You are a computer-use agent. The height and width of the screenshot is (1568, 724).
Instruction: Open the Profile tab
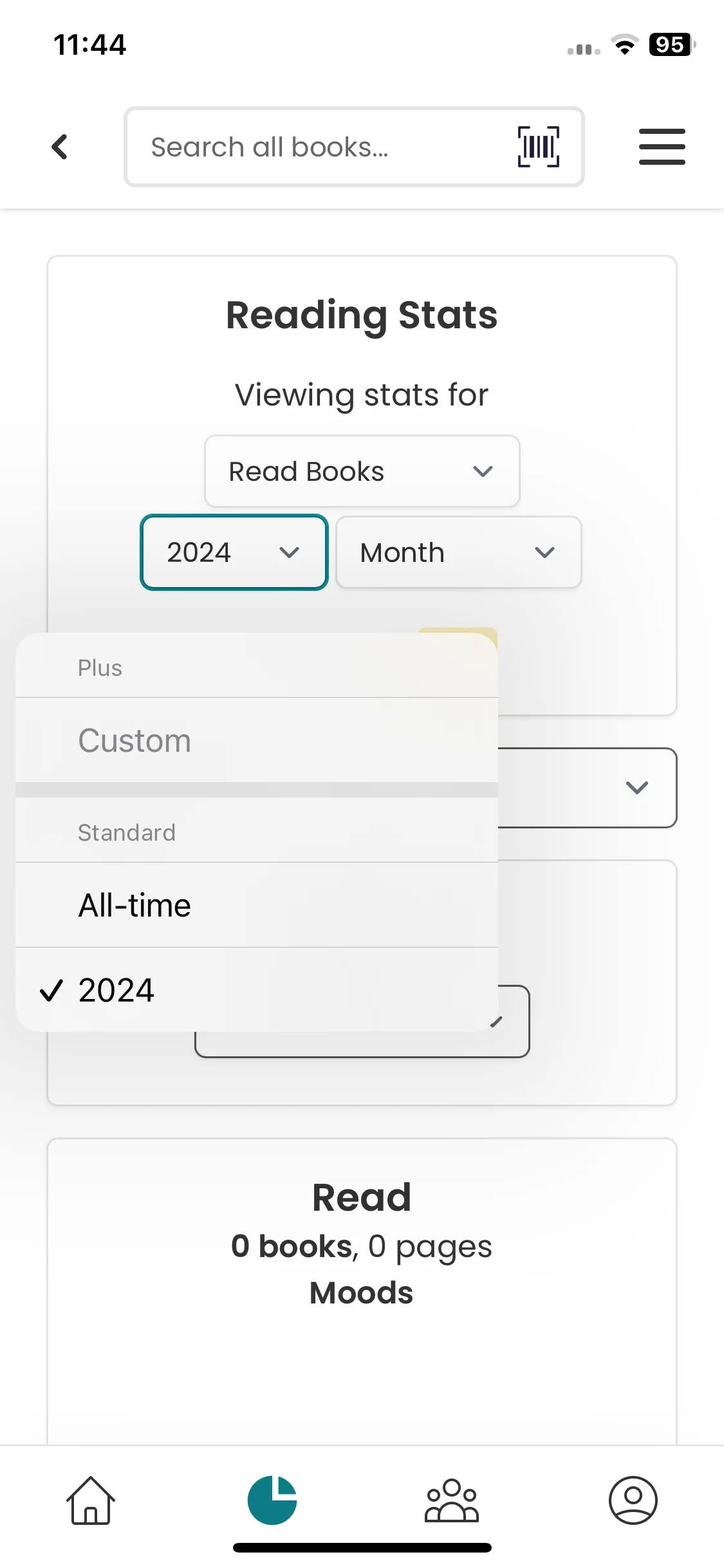(633, 1500)
